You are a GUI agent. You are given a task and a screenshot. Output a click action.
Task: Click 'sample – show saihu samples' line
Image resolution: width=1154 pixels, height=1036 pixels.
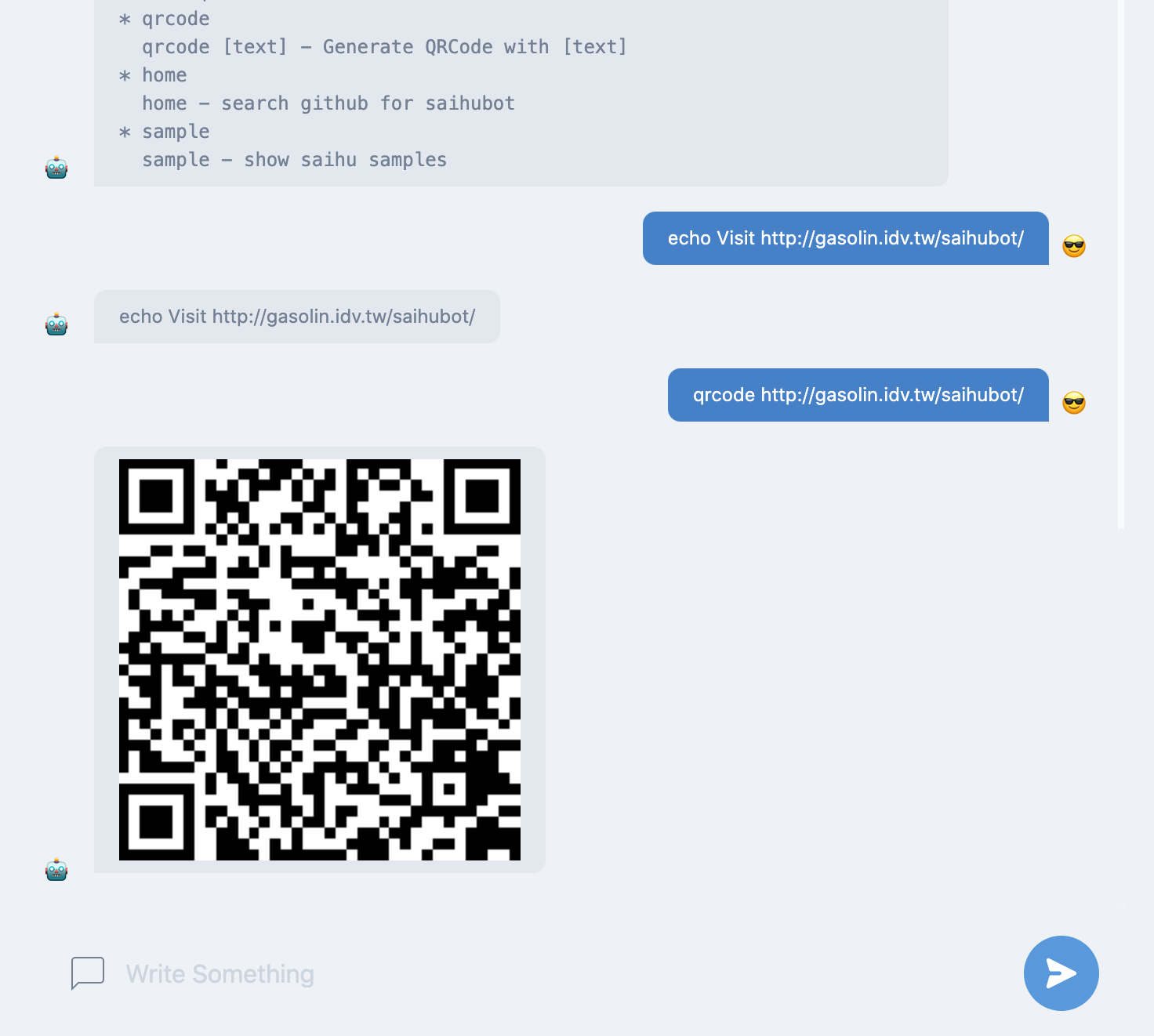[294, 160]
